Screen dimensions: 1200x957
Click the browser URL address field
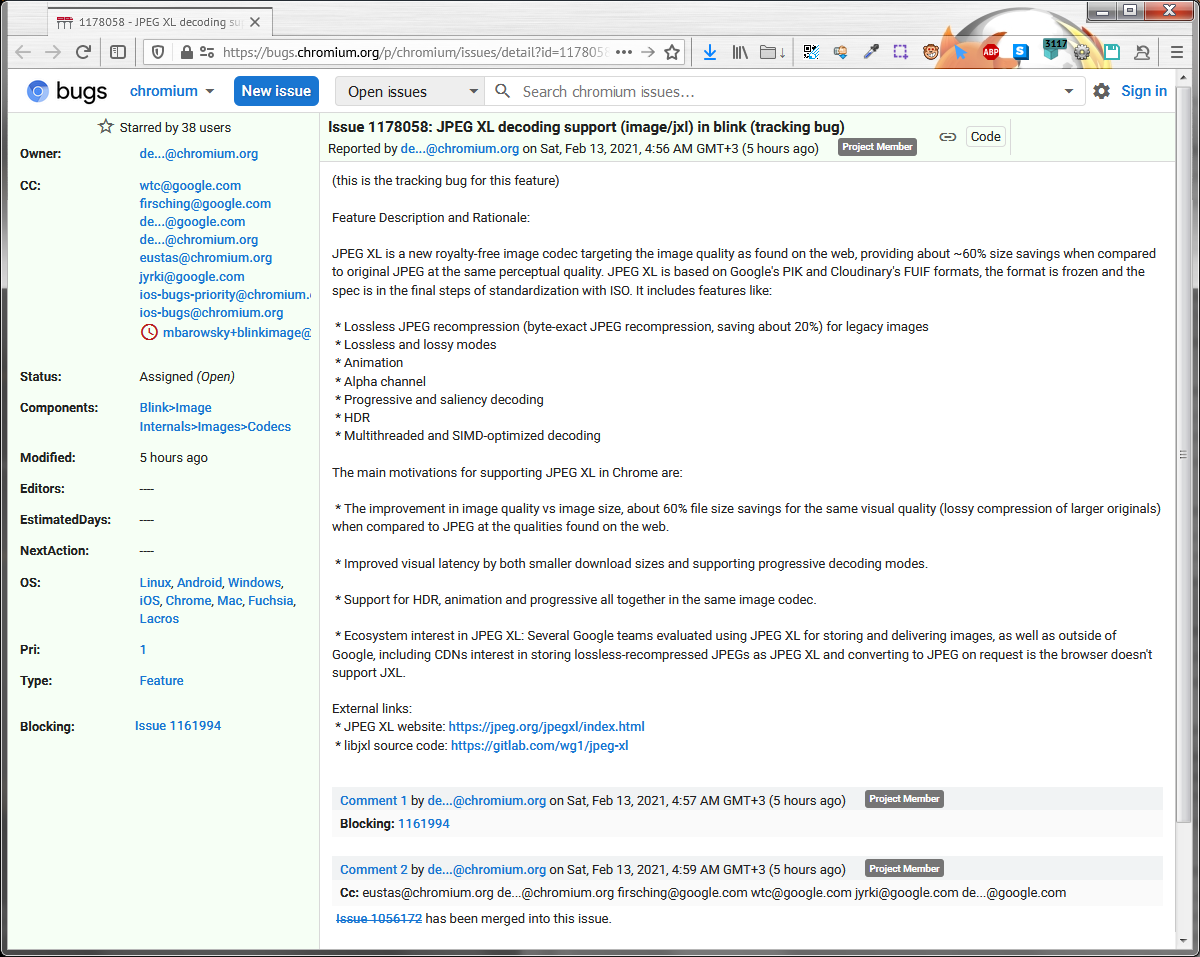pos(415,52)
